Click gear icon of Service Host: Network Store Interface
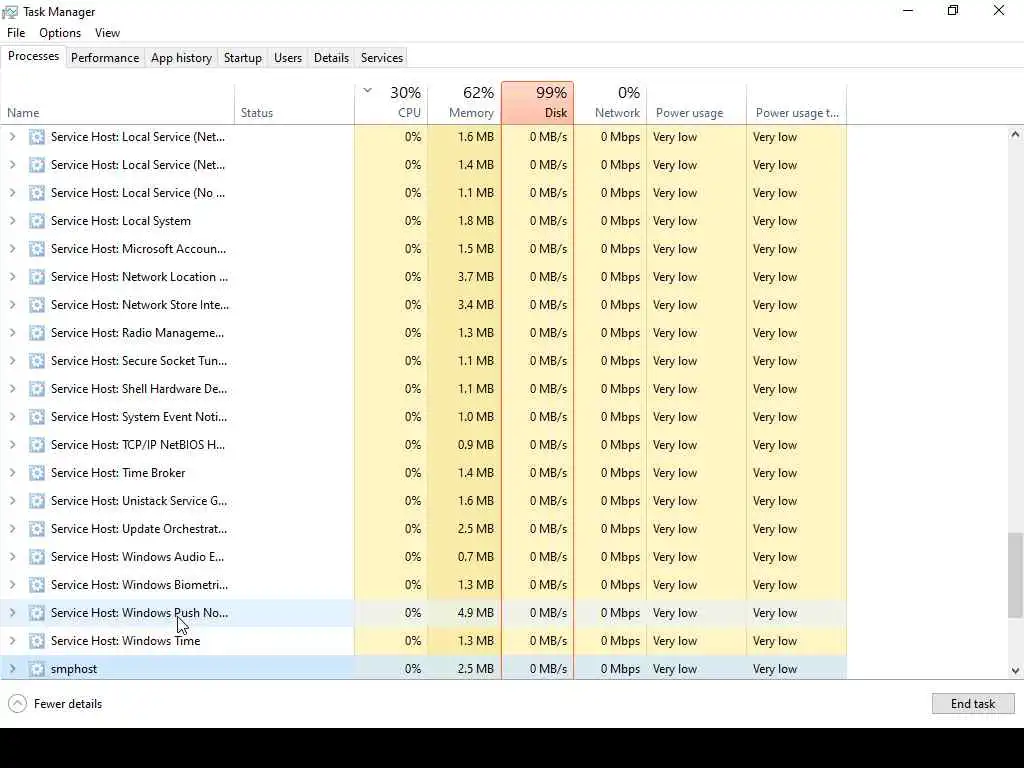 click(37, 305)
